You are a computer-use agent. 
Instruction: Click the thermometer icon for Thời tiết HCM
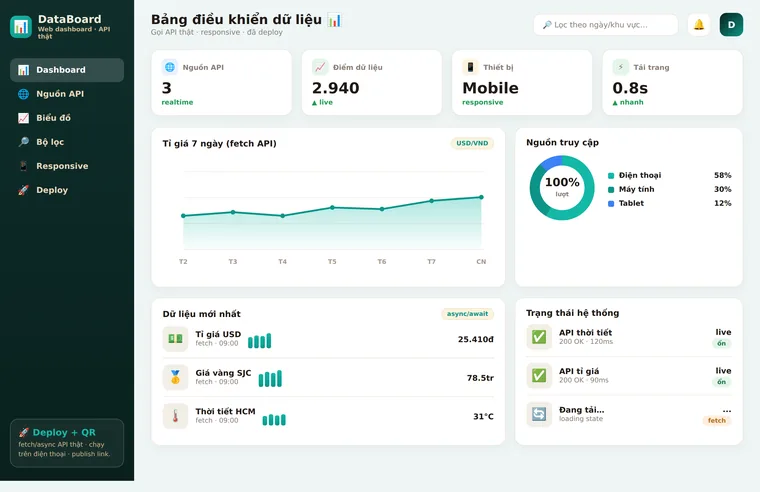(x=175, y=416)
